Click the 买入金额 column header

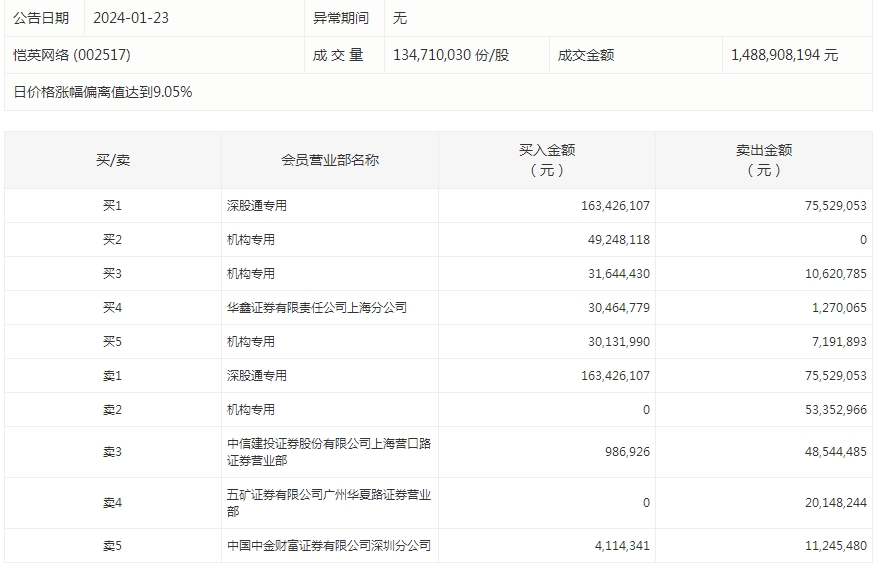pyautogui.click(x=547, y=160)
